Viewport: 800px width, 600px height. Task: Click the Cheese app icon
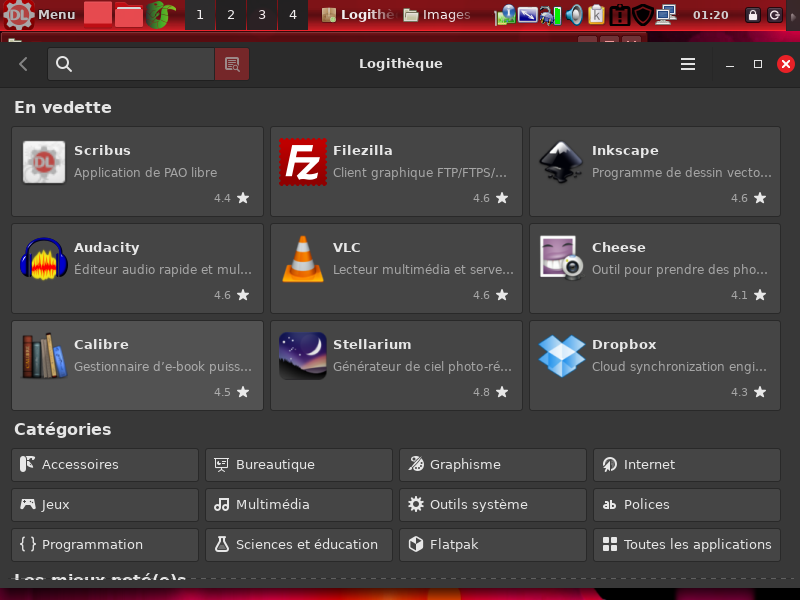(562, 259)
